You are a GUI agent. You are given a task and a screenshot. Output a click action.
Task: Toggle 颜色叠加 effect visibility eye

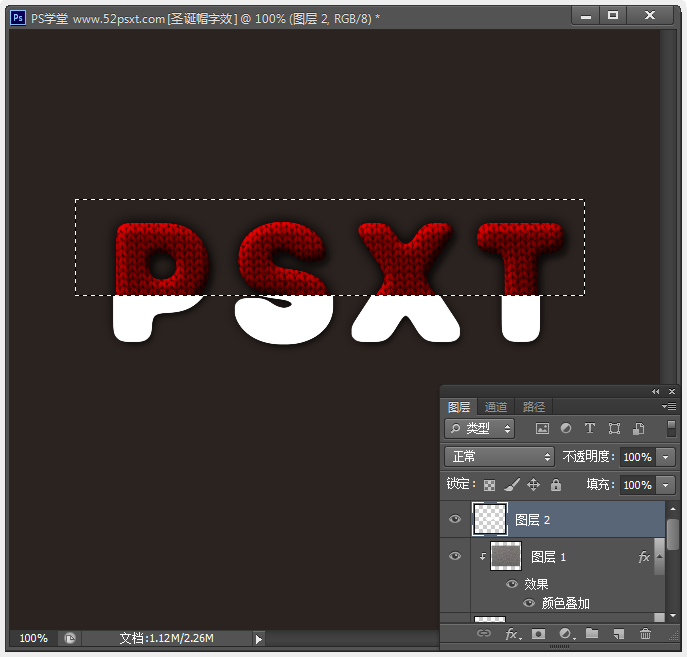click(x=529, y=603)
